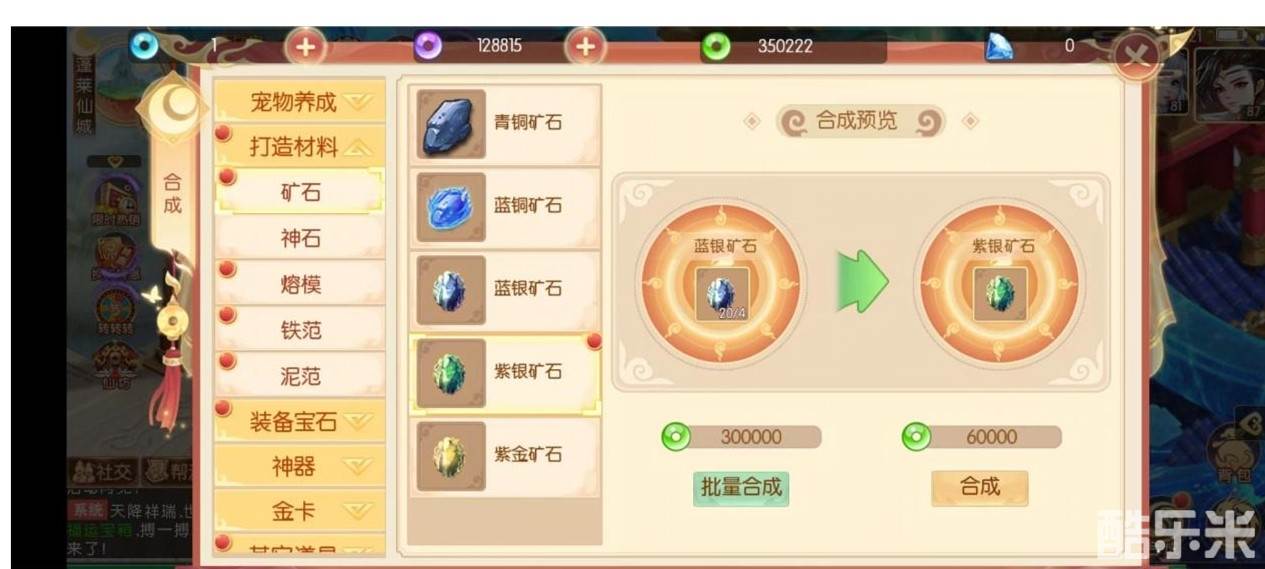The height and width of the screenshot is (569, 1265).
Task: Expand the 金卡 category
Action: [300, 512]
